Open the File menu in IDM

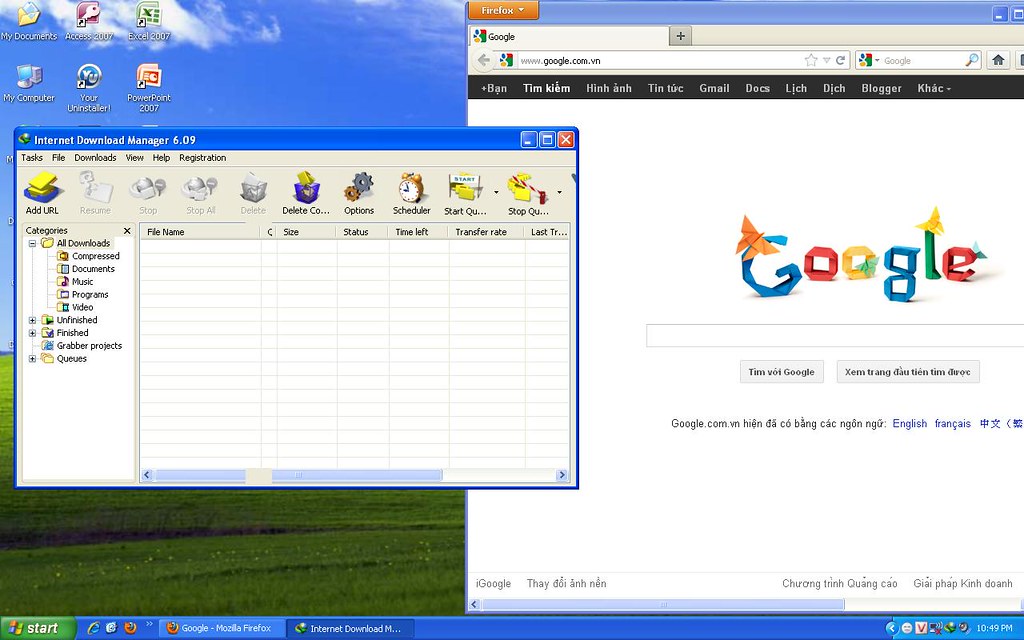[x=58, y=158]
